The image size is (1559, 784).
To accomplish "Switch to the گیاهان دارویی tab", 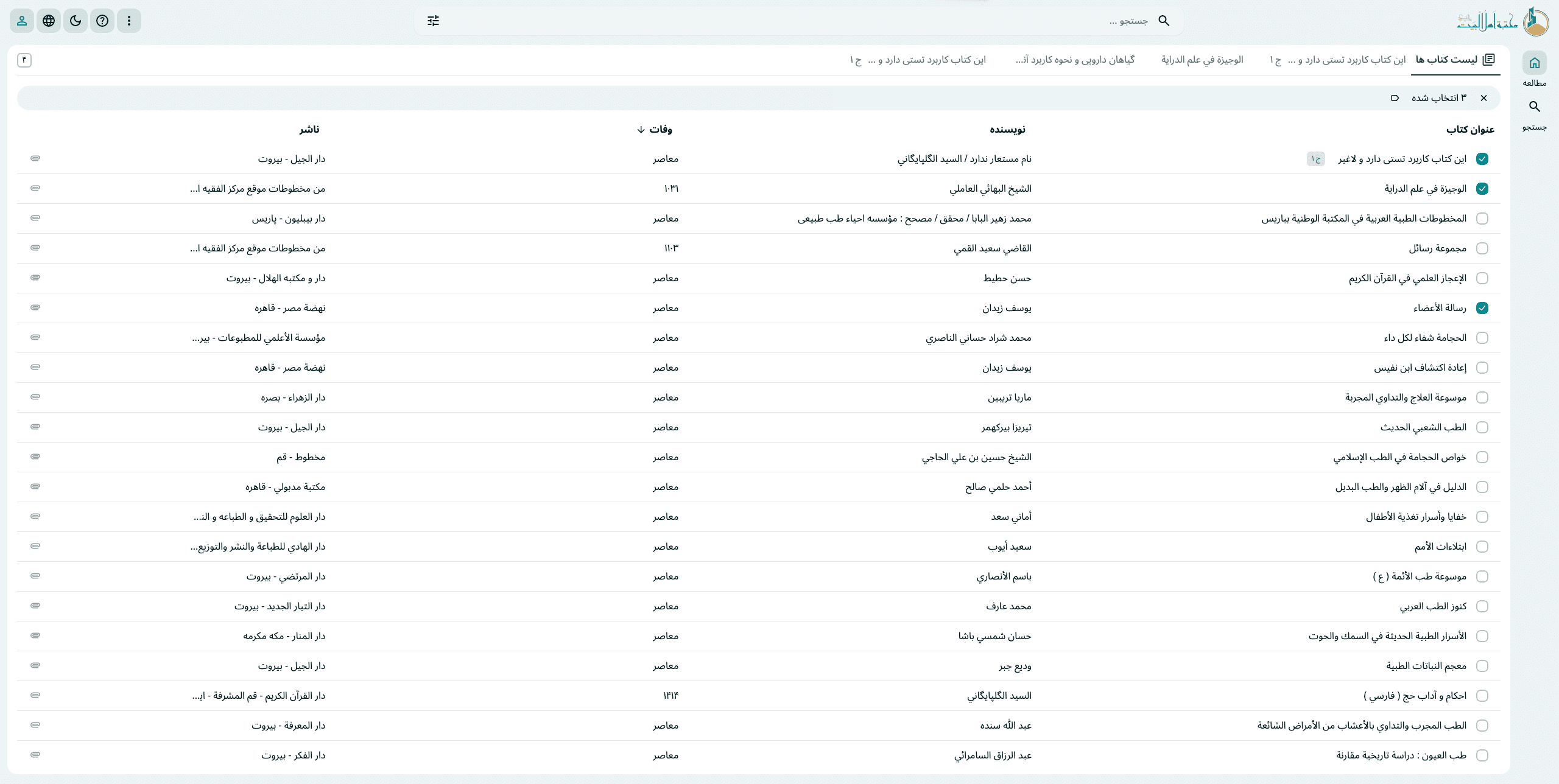I will pos(1075,60).
